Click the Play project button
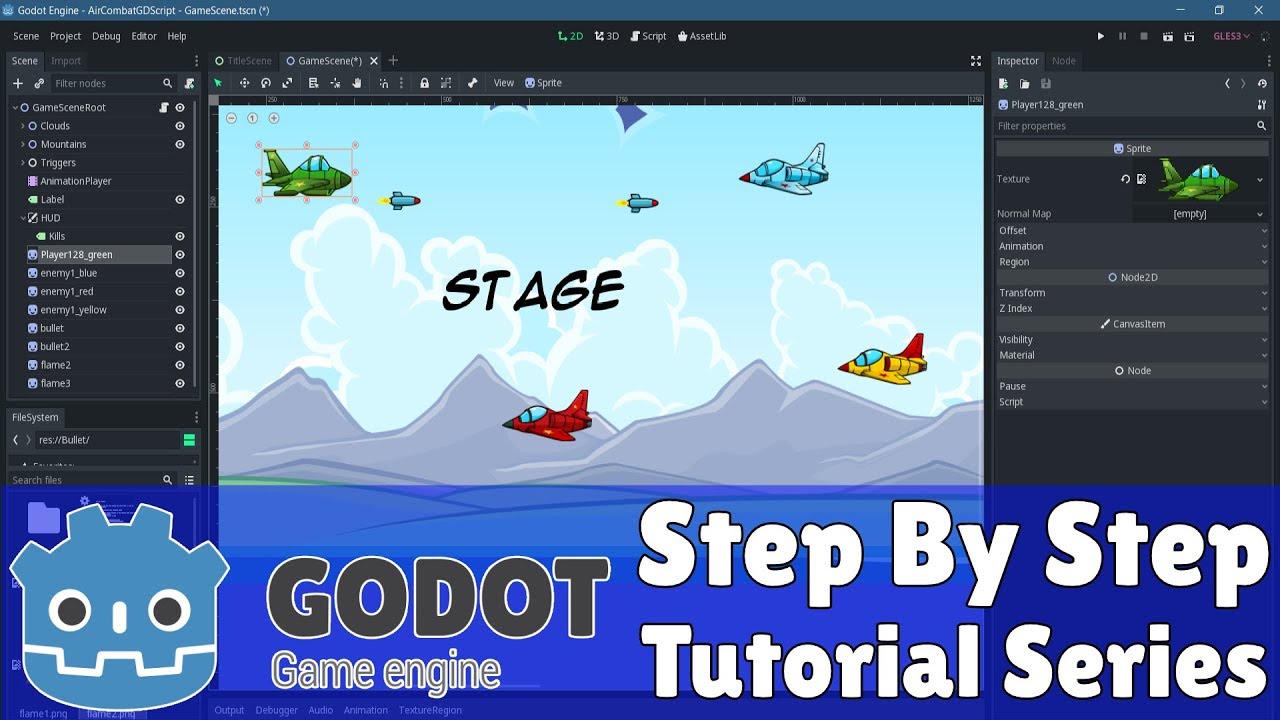This screenshot has width=1280, height=720. click(1101, 36)
